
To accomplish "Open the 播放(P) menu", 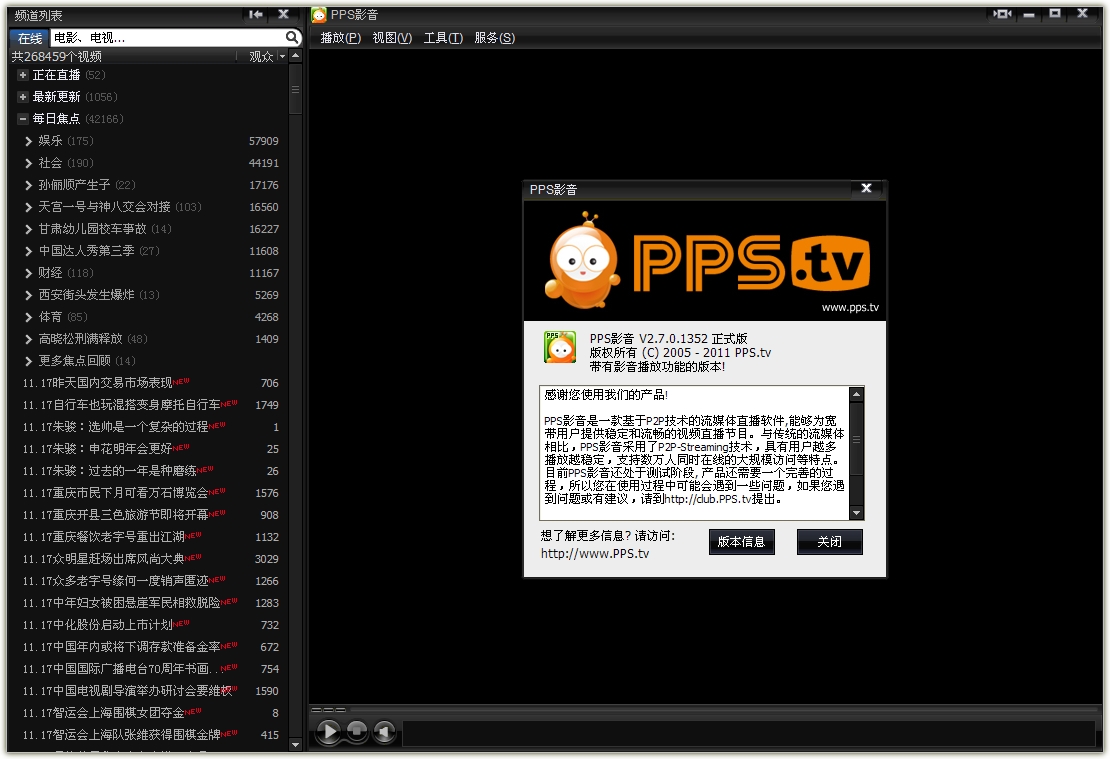I will tap(341, 38).
